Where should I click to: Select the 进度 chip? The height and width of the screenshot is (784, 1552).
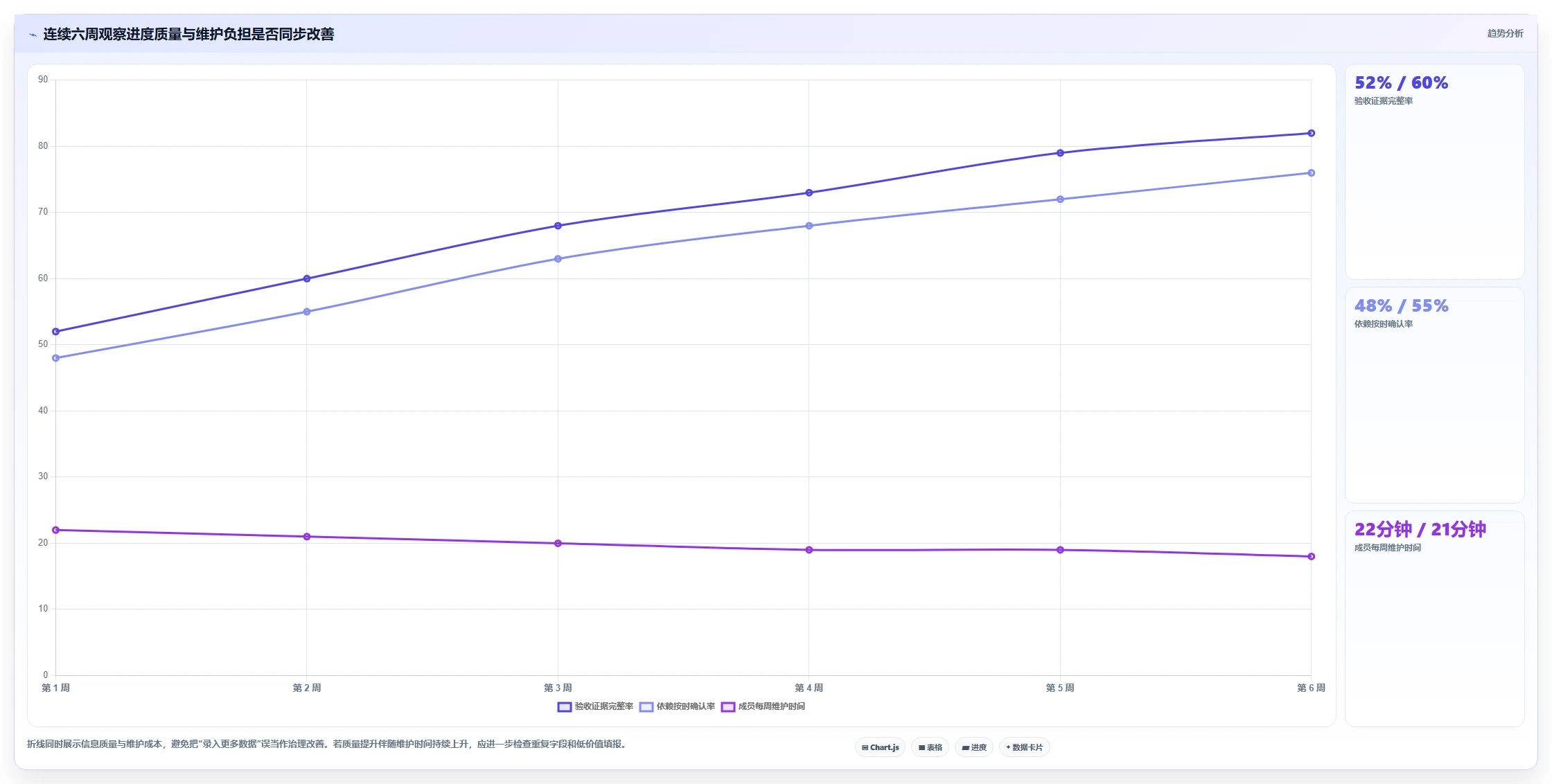point(973,747)
